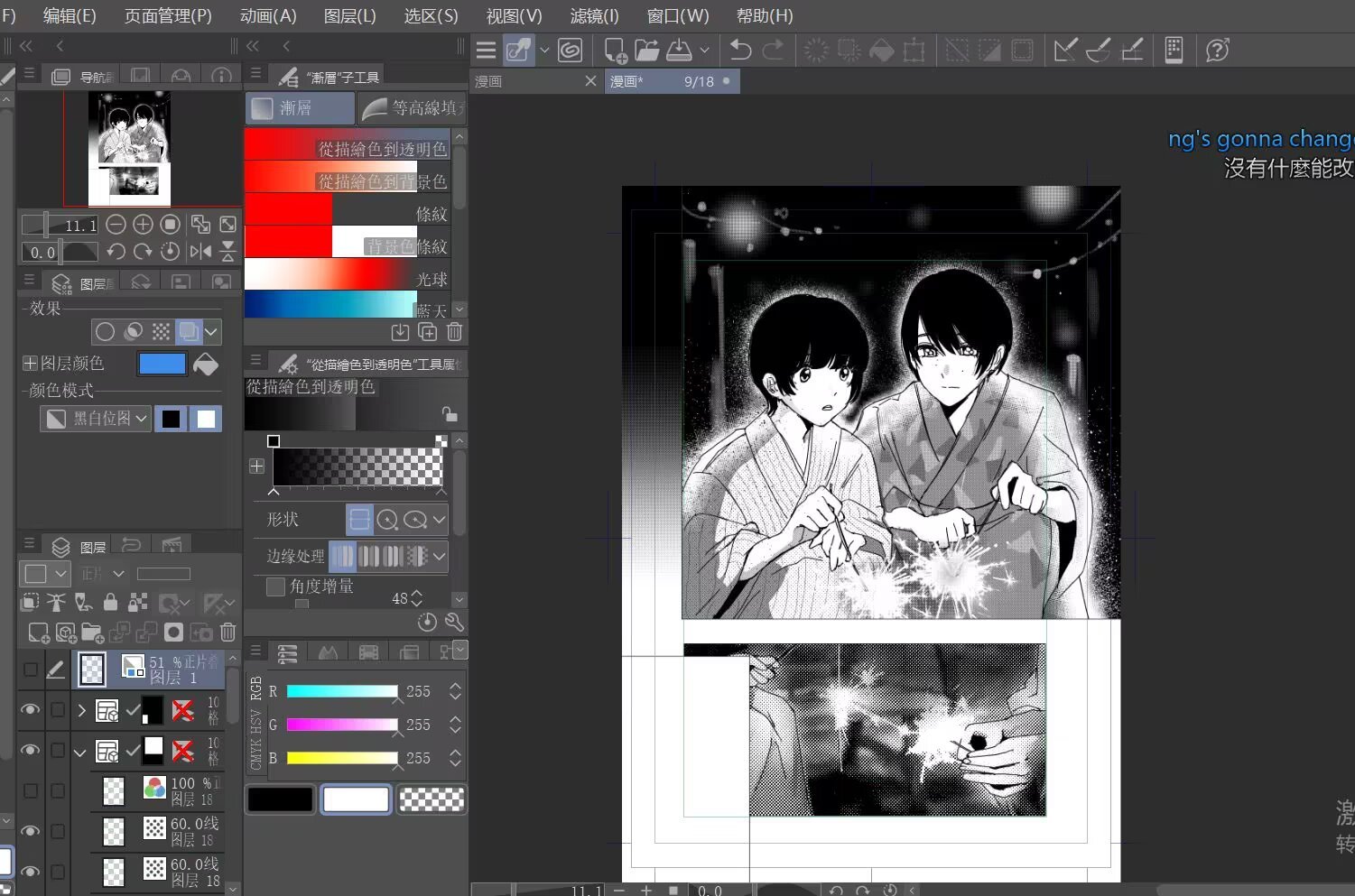This screenshot has height=896, width=1355.
Task: Adjust the navigator zoom slider at 11.1
Action: click(60, 224)
